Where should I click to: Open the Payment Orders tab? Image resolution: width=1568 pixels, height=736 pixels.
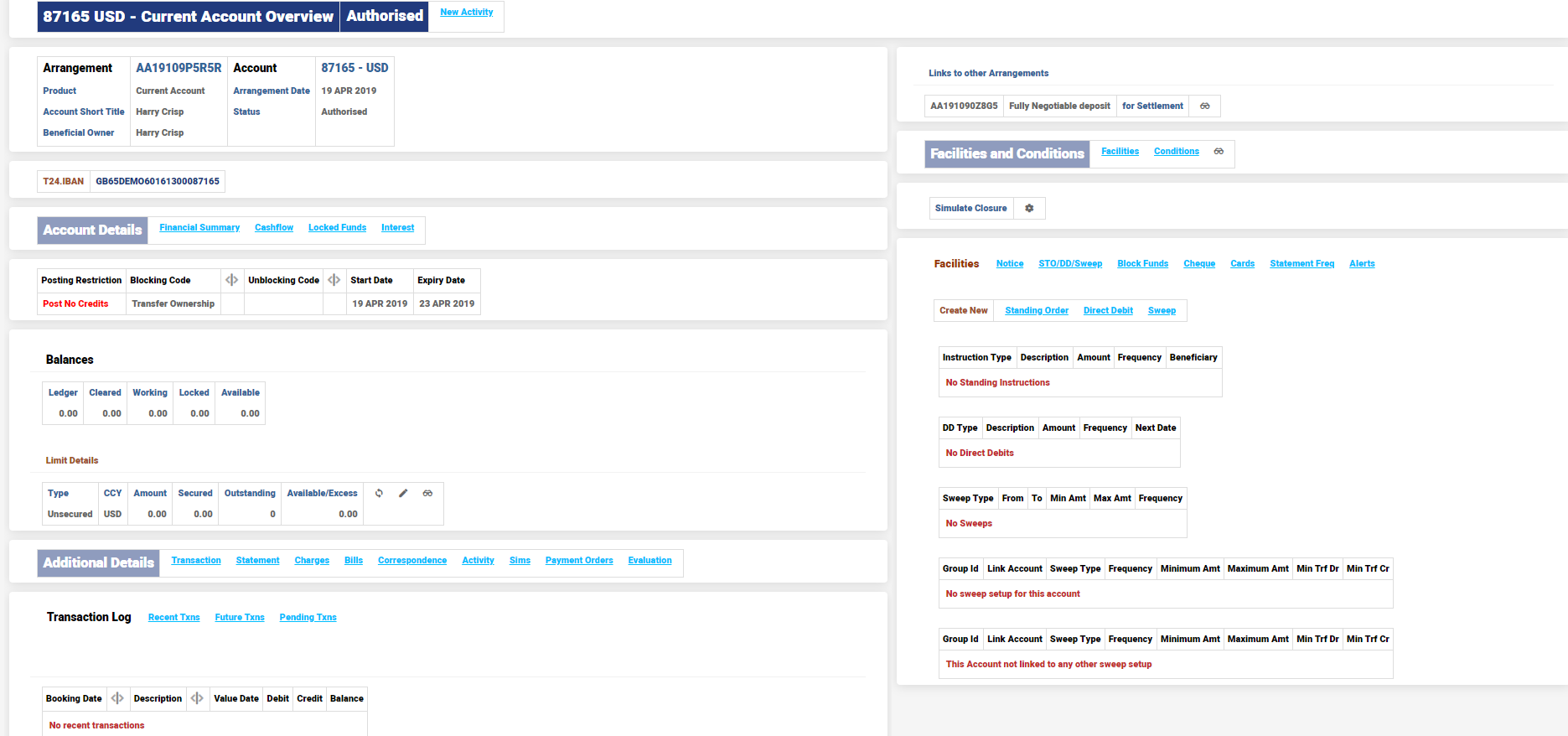pyautogui.click(x=579, y=561)
